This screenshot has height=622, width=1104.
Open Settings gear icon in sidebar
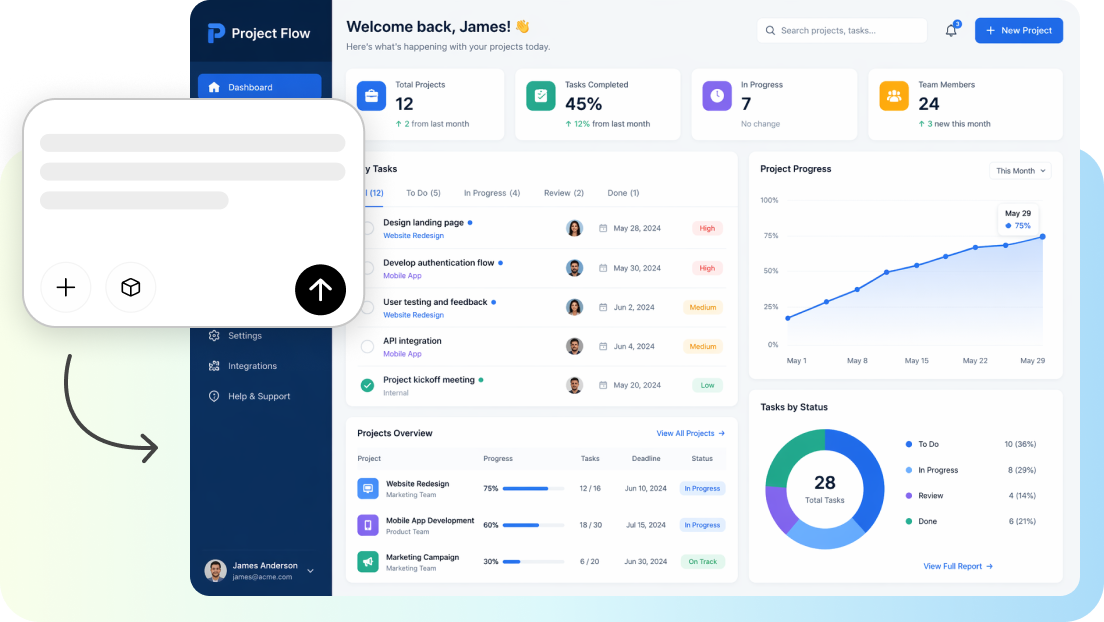coord(214,335)
